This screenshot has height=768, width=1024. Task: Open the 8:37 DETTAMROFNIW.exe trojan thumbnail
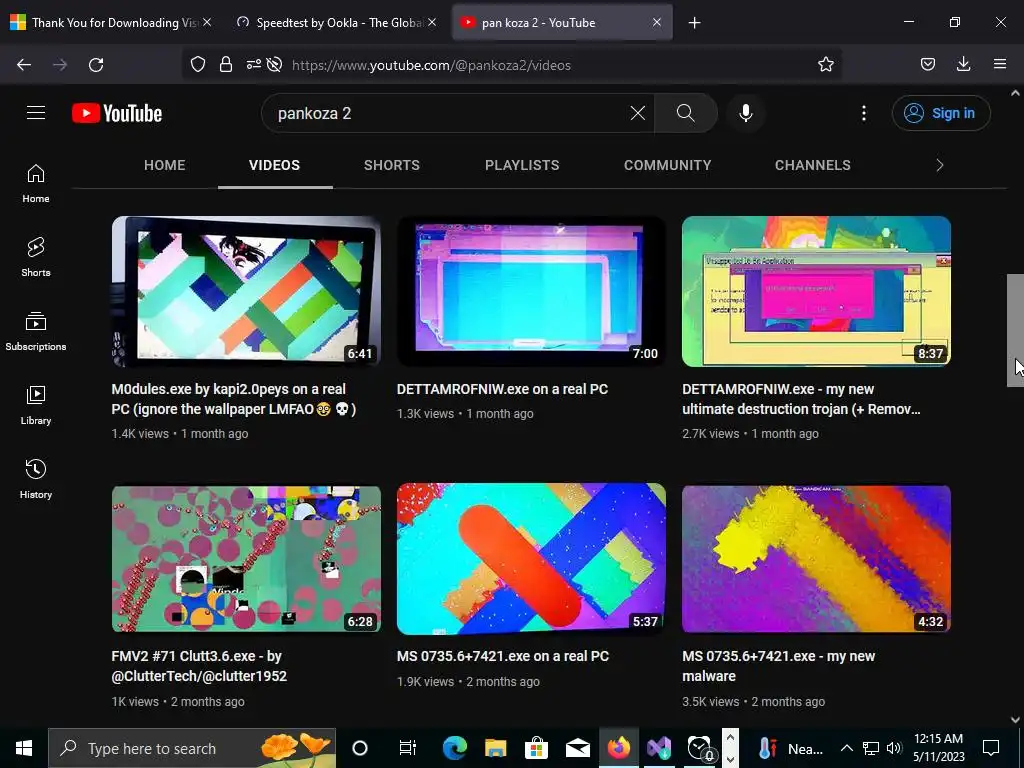click(x=816, y=291)
